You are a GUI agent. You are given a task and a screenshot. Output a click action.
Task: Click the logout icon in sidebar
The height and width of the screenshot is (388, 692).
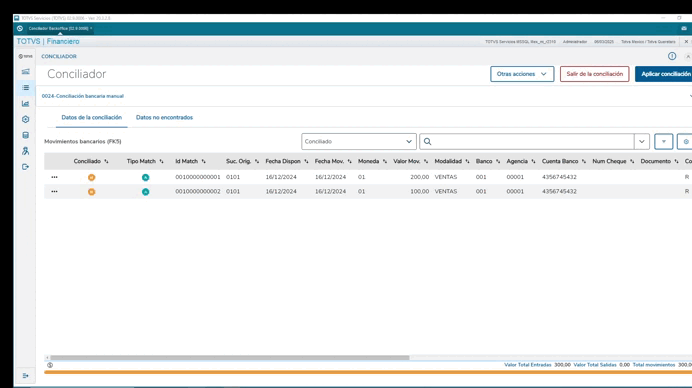tap(26, 167)
